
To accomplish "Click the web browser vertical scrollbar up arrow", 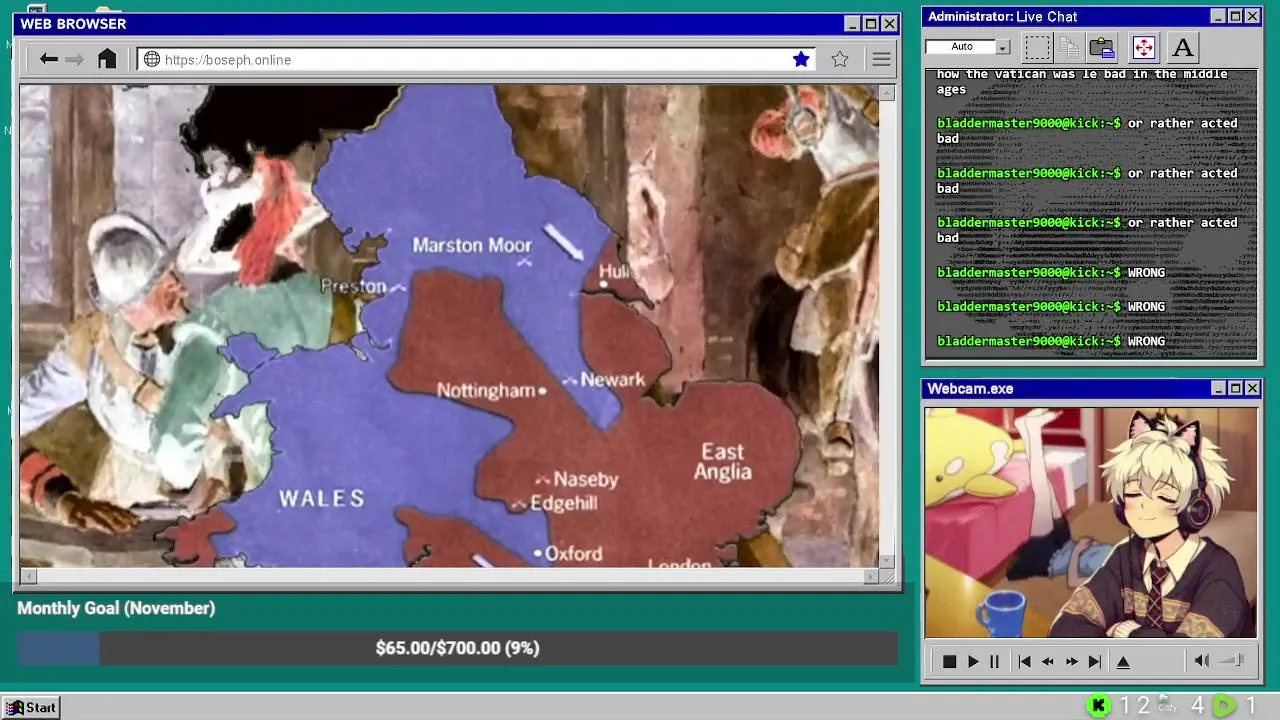I will 887,93.
